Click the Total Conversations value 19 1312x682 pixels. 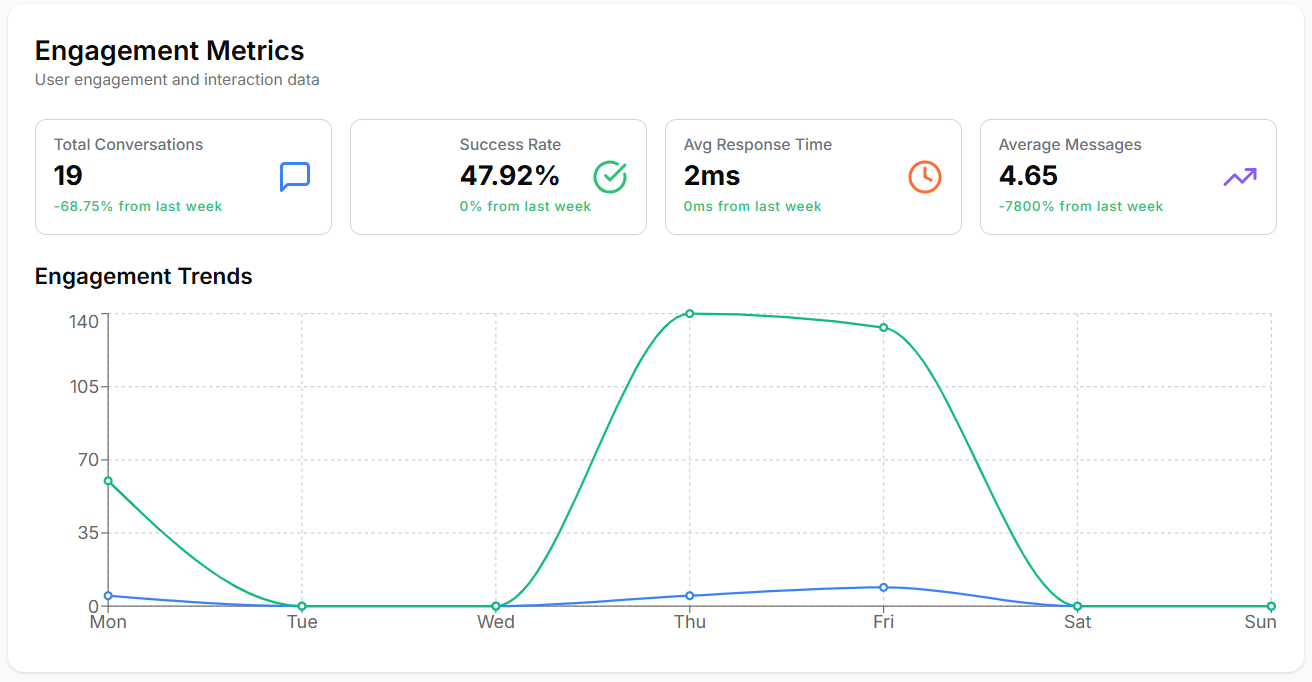coord(68,176)
